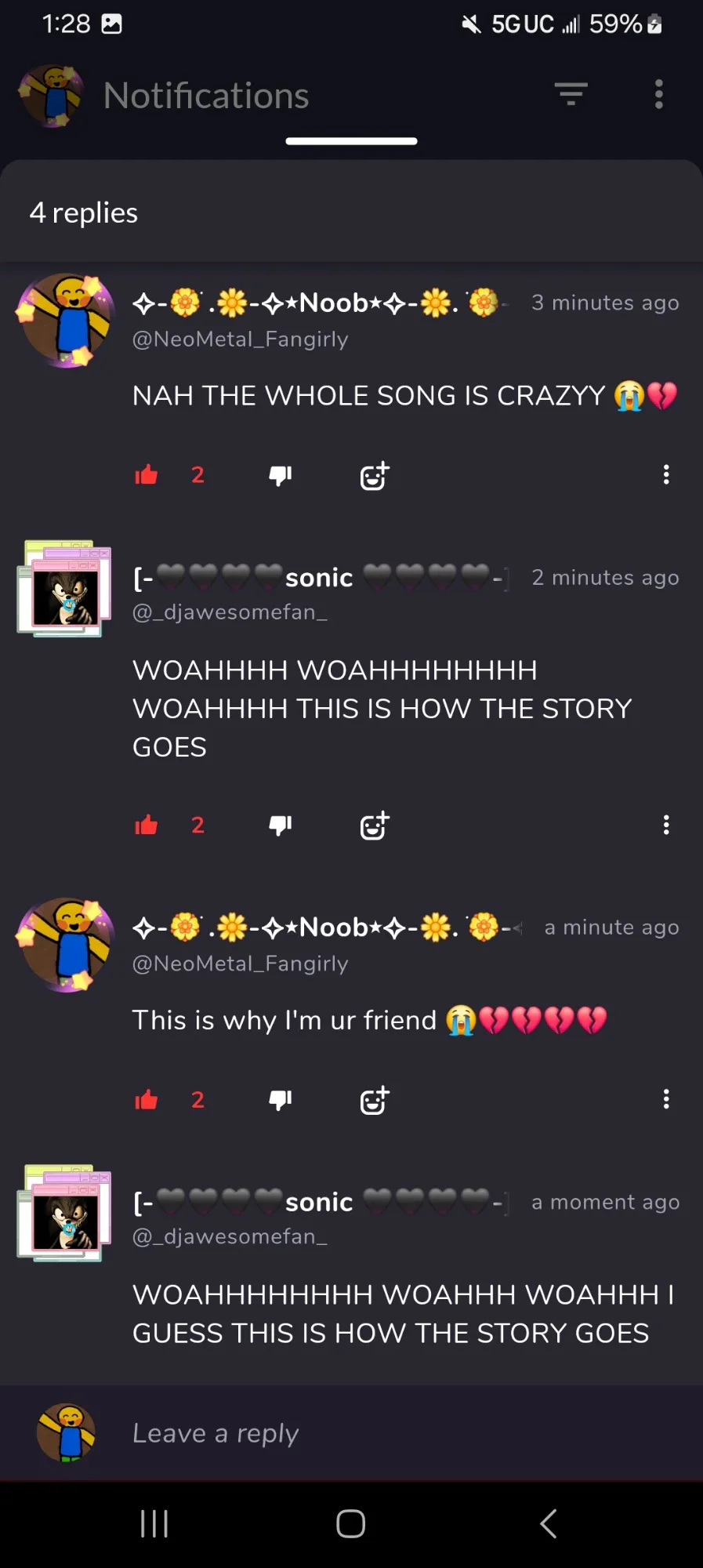Open @_djawesomefan_ profile from the second reply
703x1568 pixels.
pyautogui.click(x=230, y=612)
